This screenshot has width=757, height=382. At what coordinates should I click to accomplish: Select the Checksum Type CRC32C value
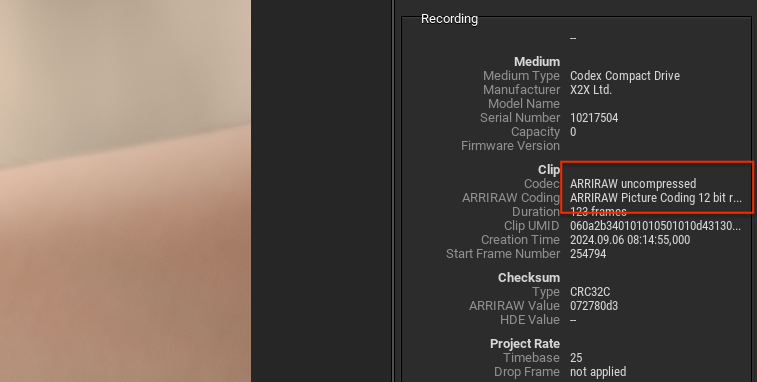(x=590, y=292)
